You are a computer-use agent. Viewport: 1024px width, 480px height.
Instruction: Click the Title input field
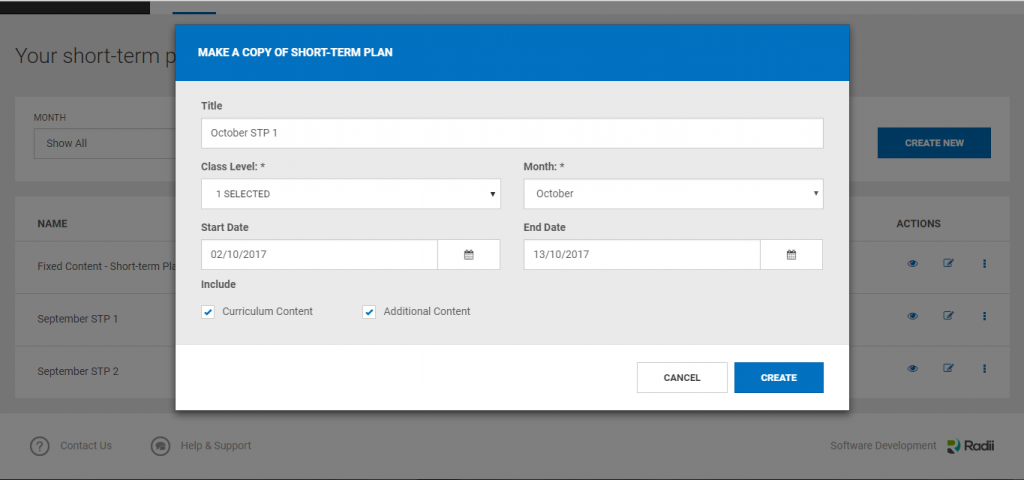(x=512, y=133)
